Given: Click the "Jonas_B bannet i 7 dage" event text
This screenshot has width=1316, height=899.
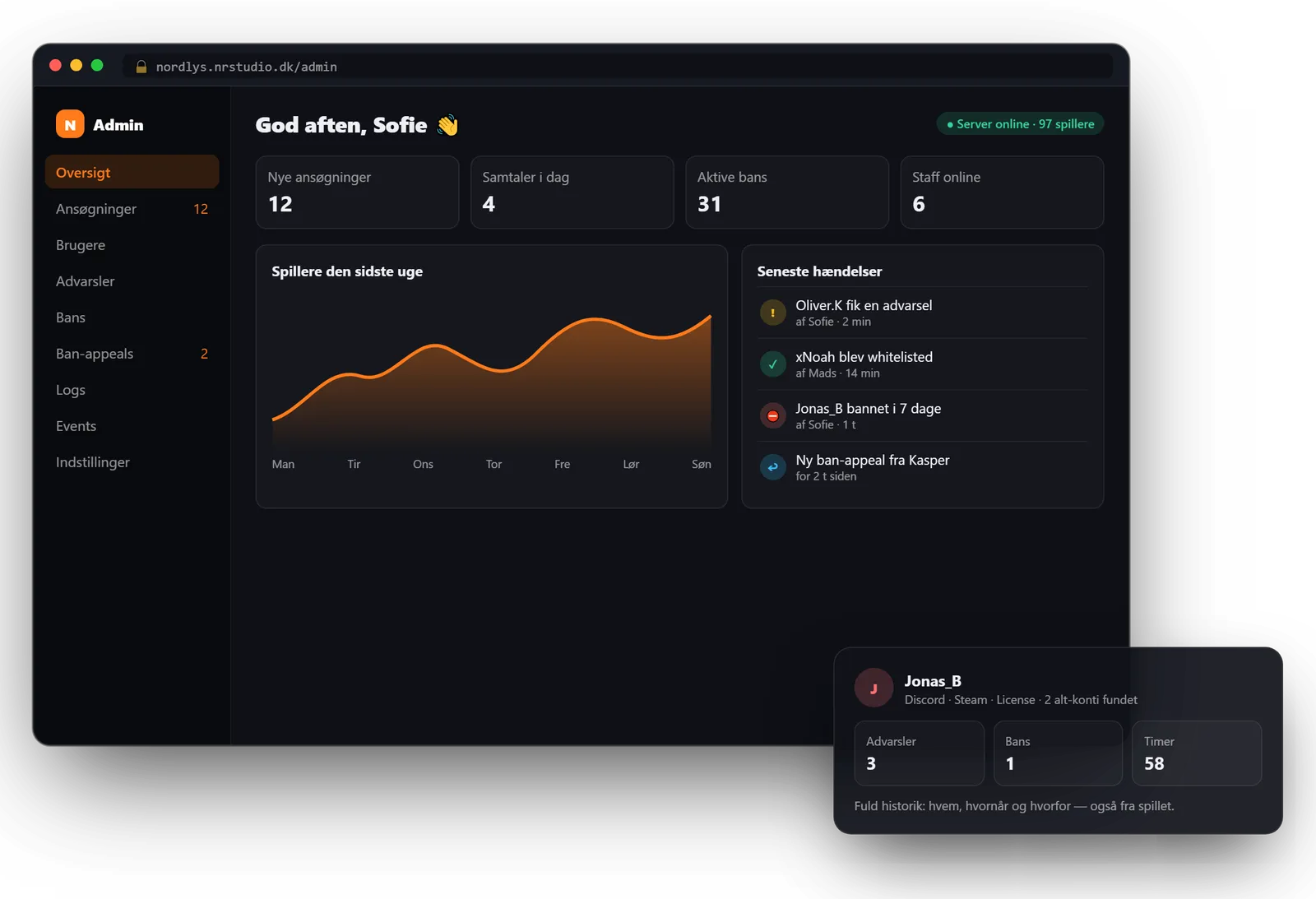Looking at the screenshot, I should pyautogui.click(x=868, y=409).
